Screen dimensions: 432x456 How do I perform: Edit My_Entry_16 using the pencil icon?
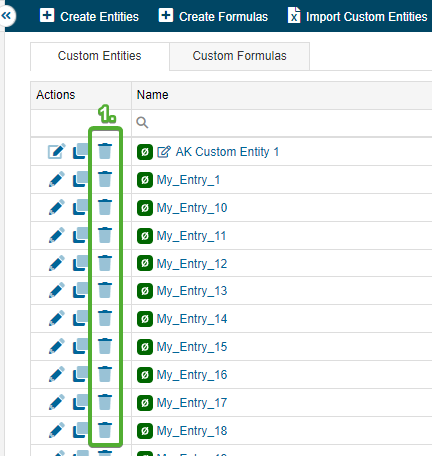(x=57, y=374)
